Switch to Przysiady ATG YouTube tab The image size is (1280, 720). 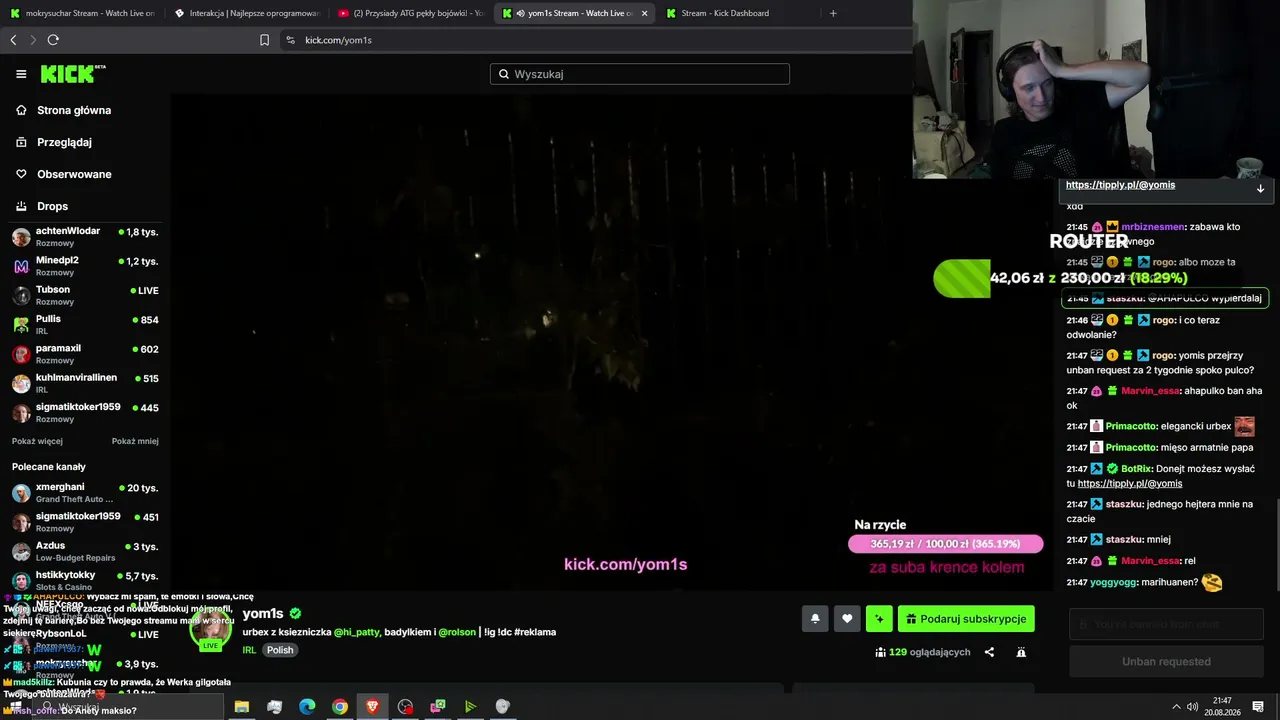click(410, 13)
